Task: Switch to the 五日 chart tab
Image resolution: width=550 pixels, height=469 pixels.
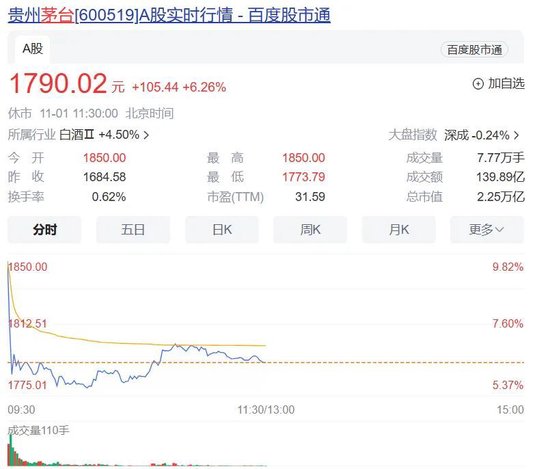Action: point(133,230)
